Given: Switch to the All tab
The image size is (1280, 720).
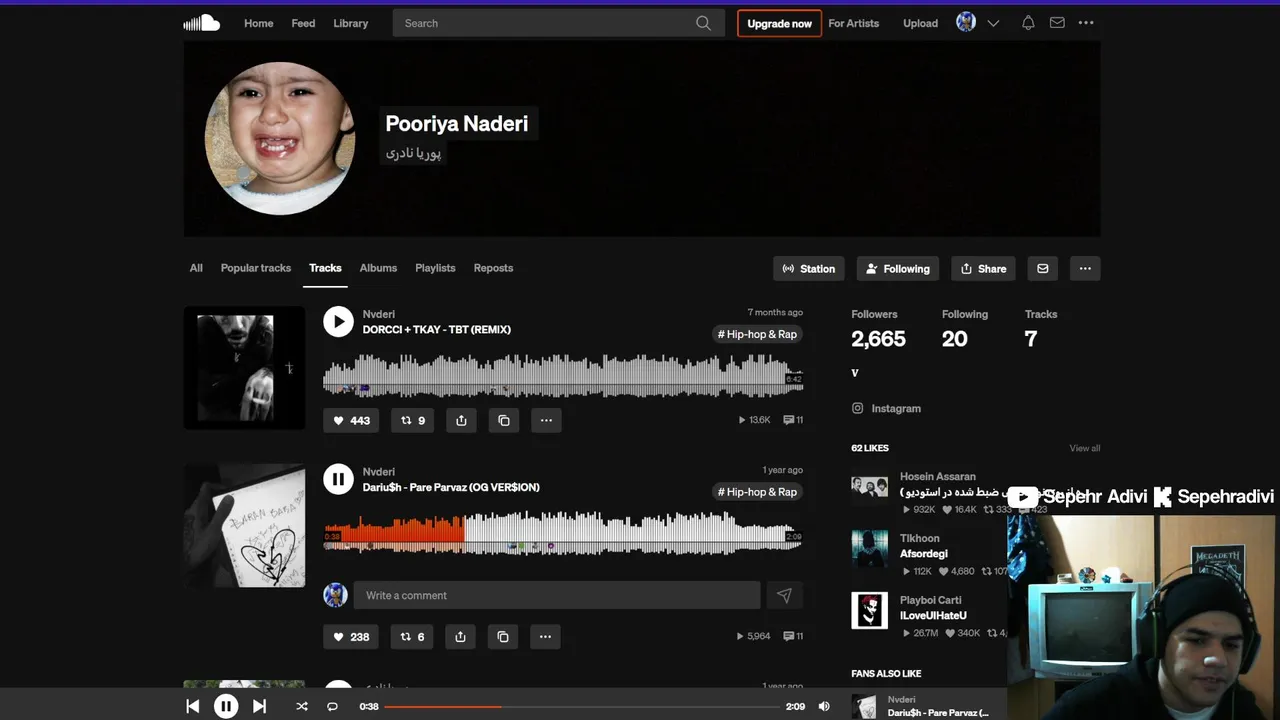Looking at the screenshot, I should click(x=196, y=268).
